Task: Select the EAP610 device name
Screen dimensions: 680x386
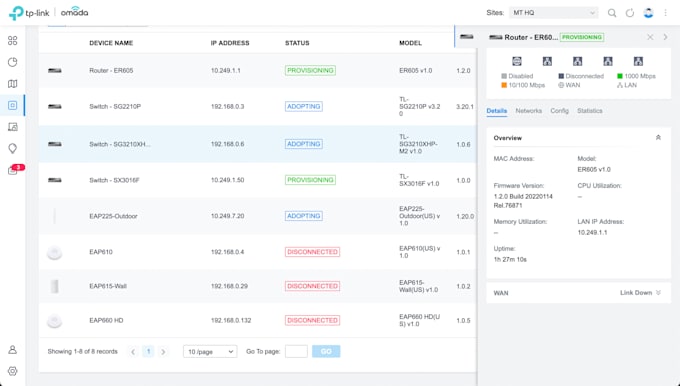Action: coord(101,252)
